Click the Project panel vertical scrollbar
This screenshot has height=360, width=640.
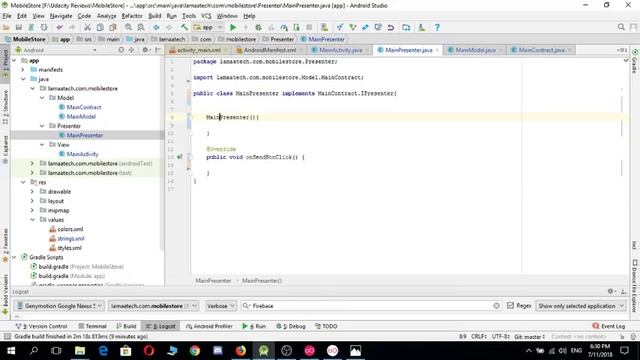coord(162,153)
